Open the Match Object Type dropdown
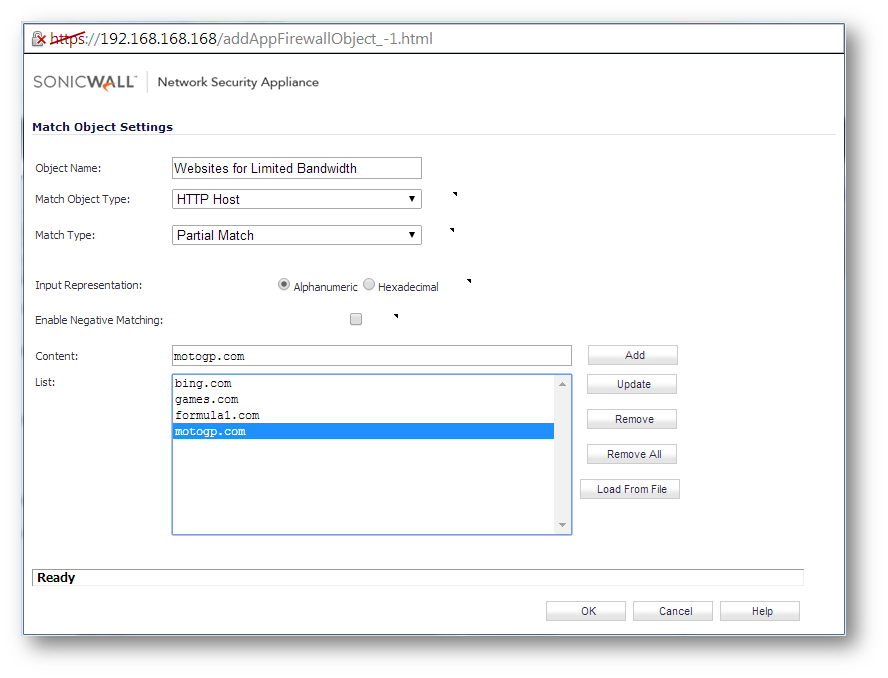Screen dimensions: 888x678 (297, 199)
